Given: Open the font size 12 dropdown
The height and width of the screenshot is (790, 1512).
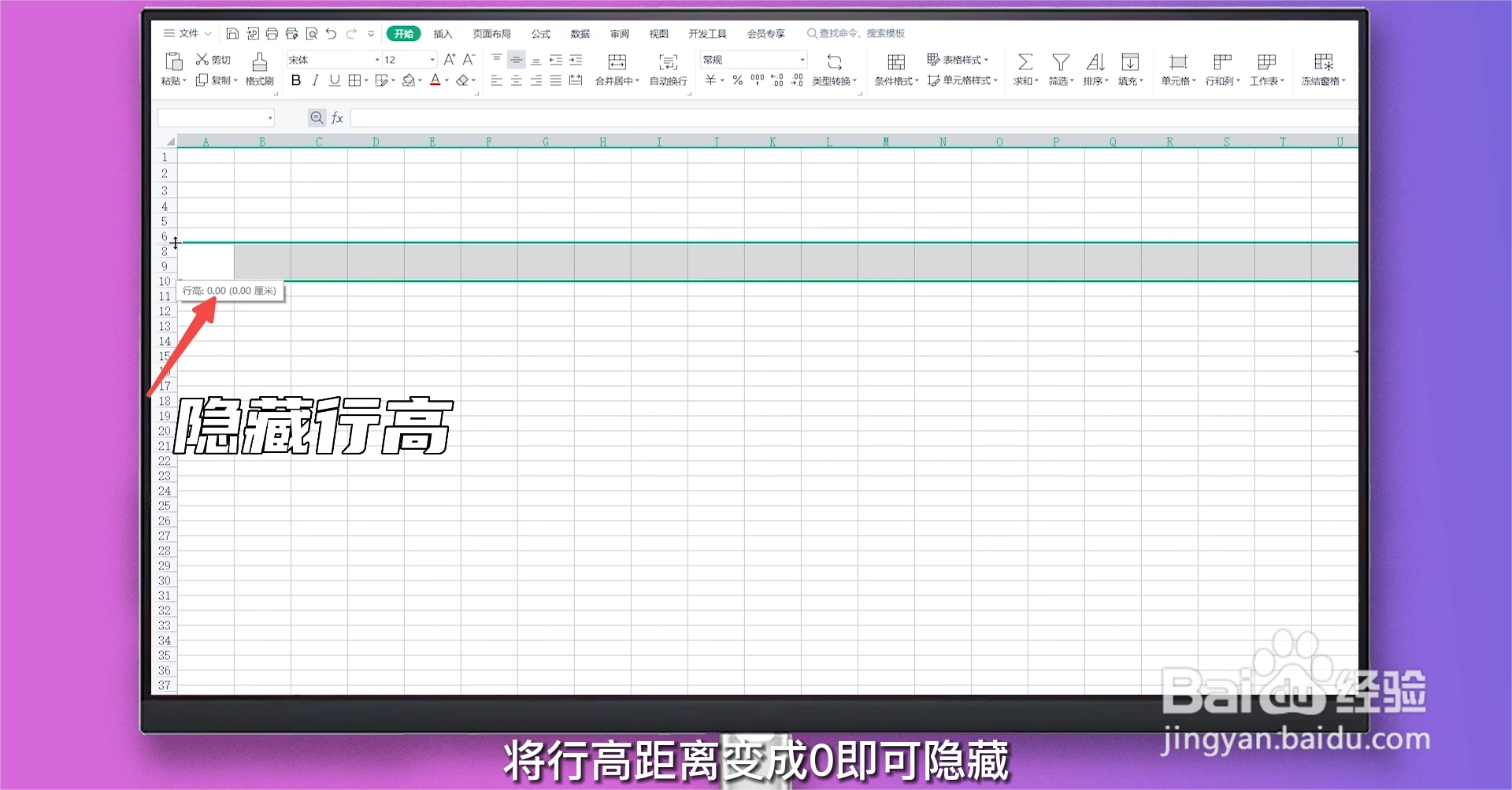Looking at the screenshot, I should pyautogui.click(x=432, y=60).
